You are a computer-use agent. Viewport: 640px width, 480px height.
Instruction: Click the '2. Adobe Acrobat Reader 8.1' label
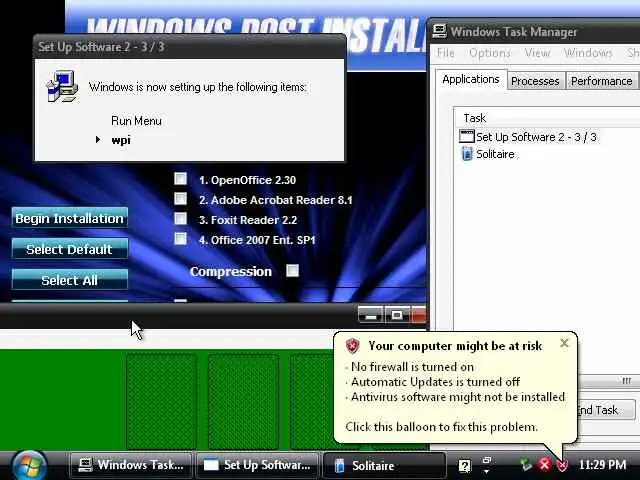tap(276, 200)
